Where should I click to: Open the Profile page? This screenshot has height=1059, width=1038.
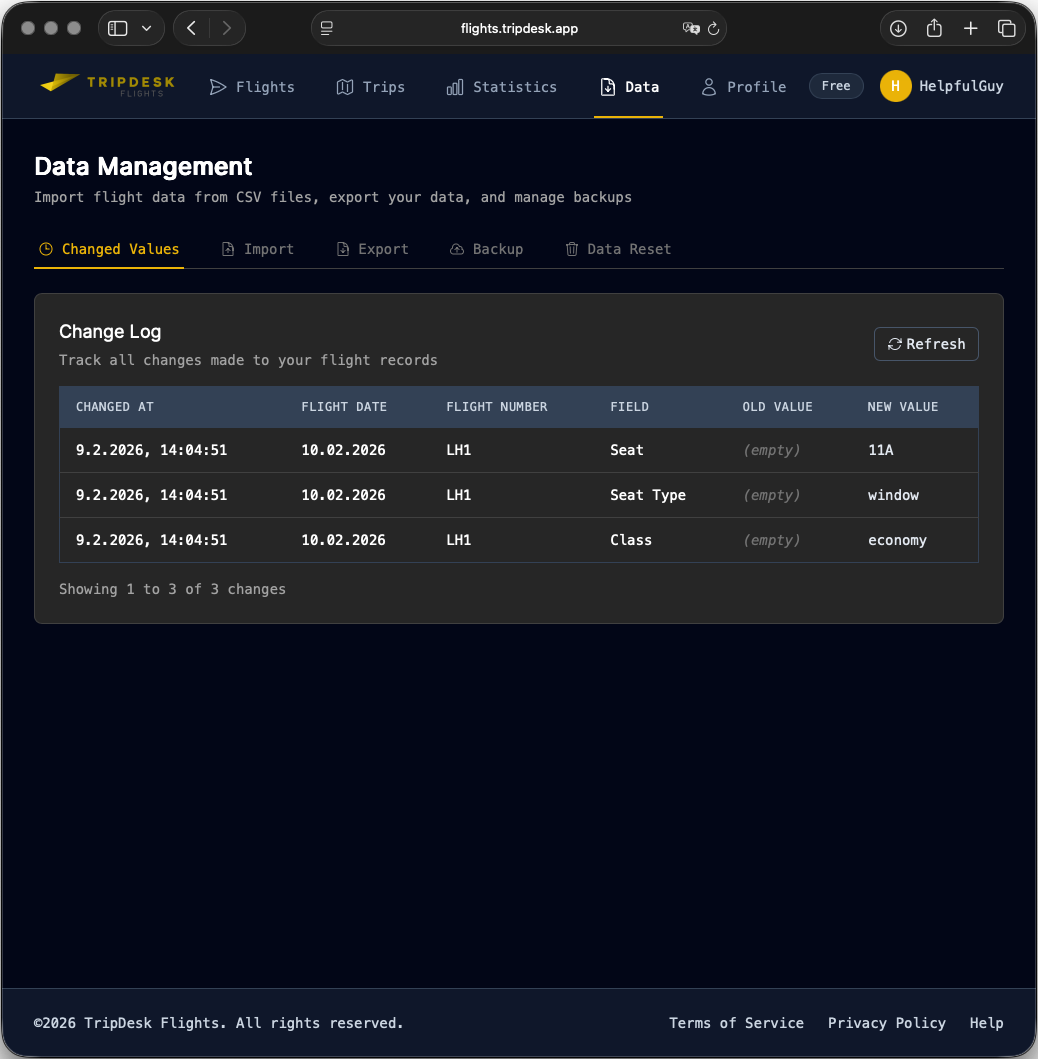(x=744, y=87)
